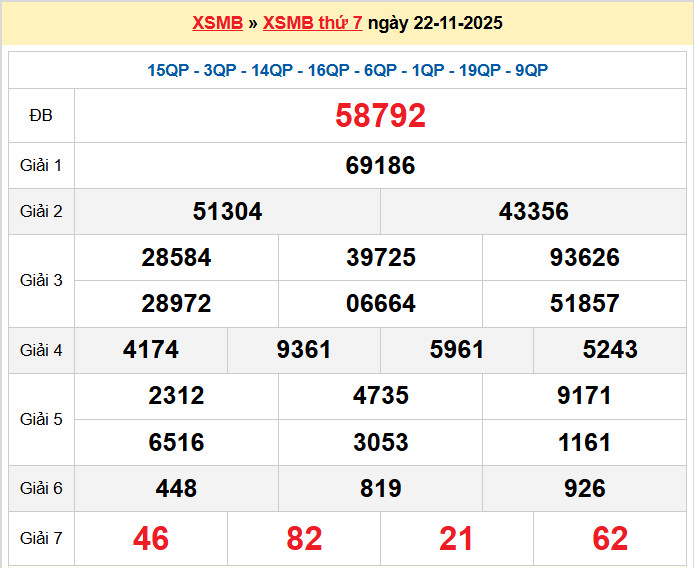Click the Giải 1 number 69186

380,165
